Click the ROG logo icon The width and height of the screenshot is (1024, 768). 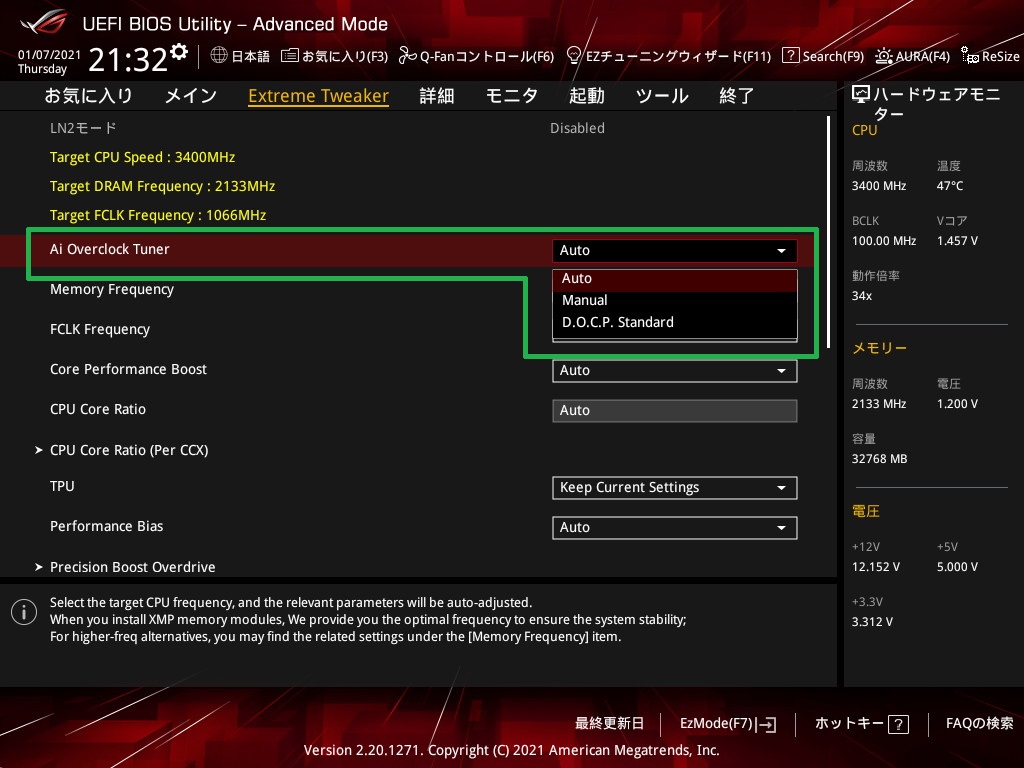[x=42, y=22]
